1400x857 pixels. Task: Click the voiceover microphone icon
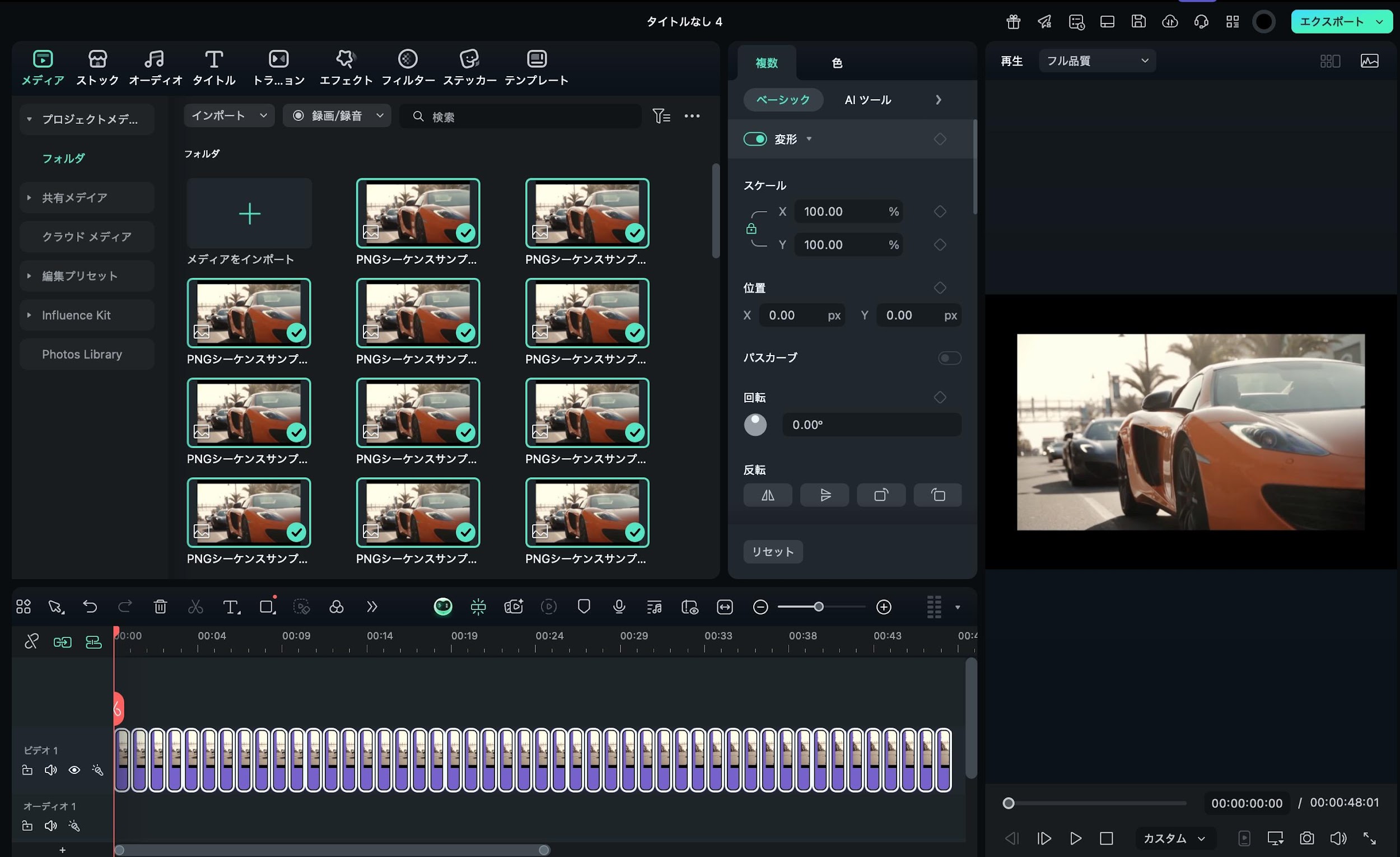pyautogui.click(x=619, y=607)
